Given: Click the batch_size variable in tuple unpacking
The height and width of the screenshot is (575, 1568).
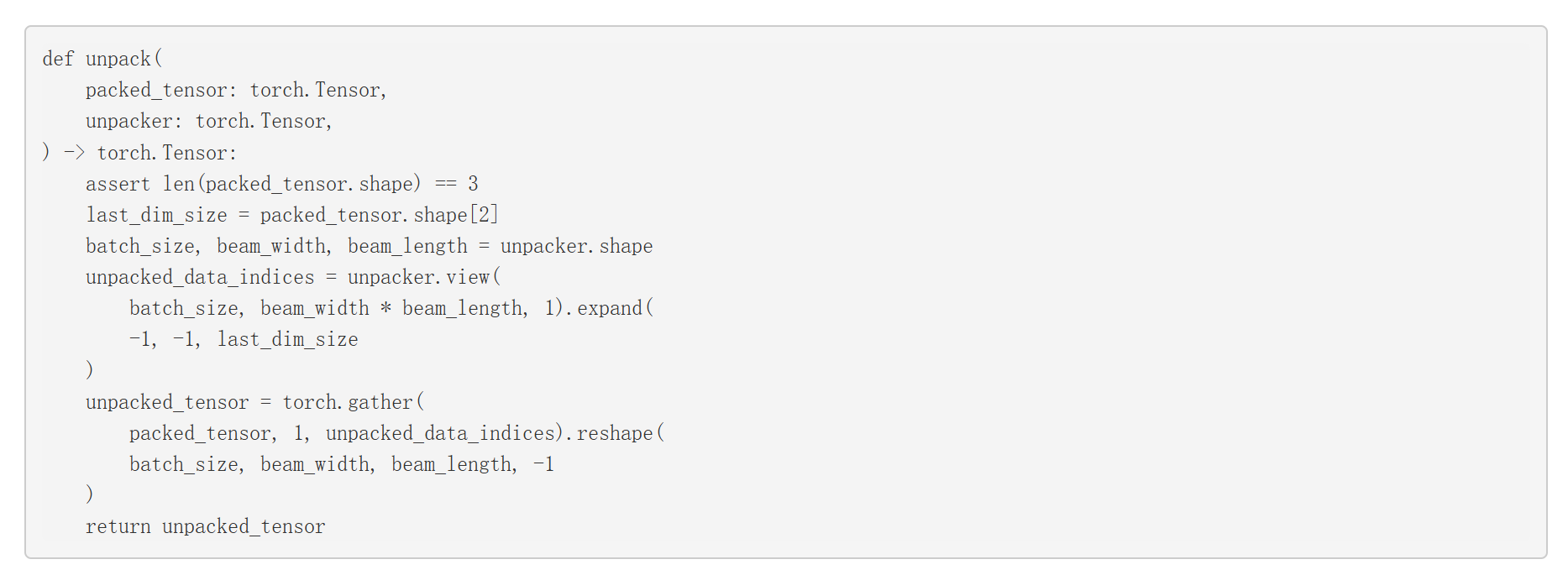Looking at the screenshot, I should click(140, 247).
